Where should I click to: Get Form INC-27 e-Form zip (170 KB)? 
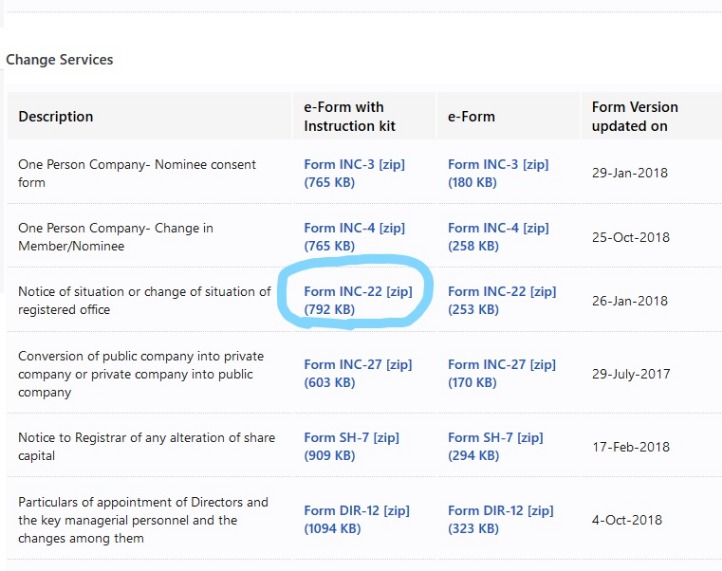point(501,374)
